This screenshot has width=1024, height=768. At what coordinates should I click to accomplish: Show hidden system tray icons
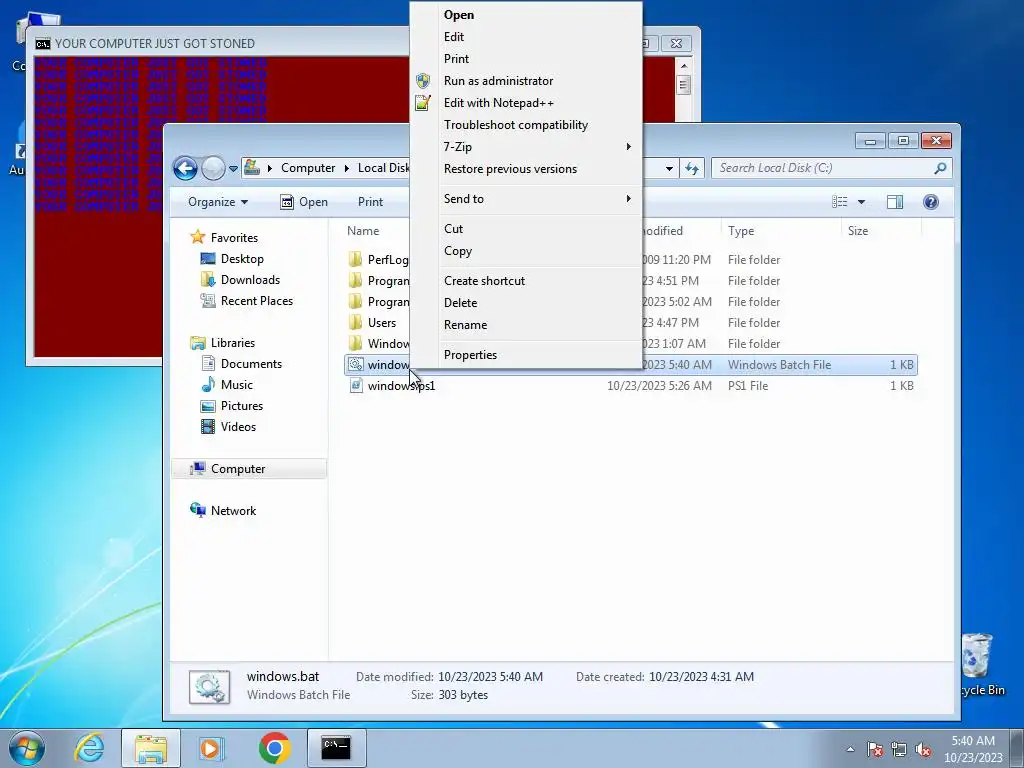tap(850, 749)
